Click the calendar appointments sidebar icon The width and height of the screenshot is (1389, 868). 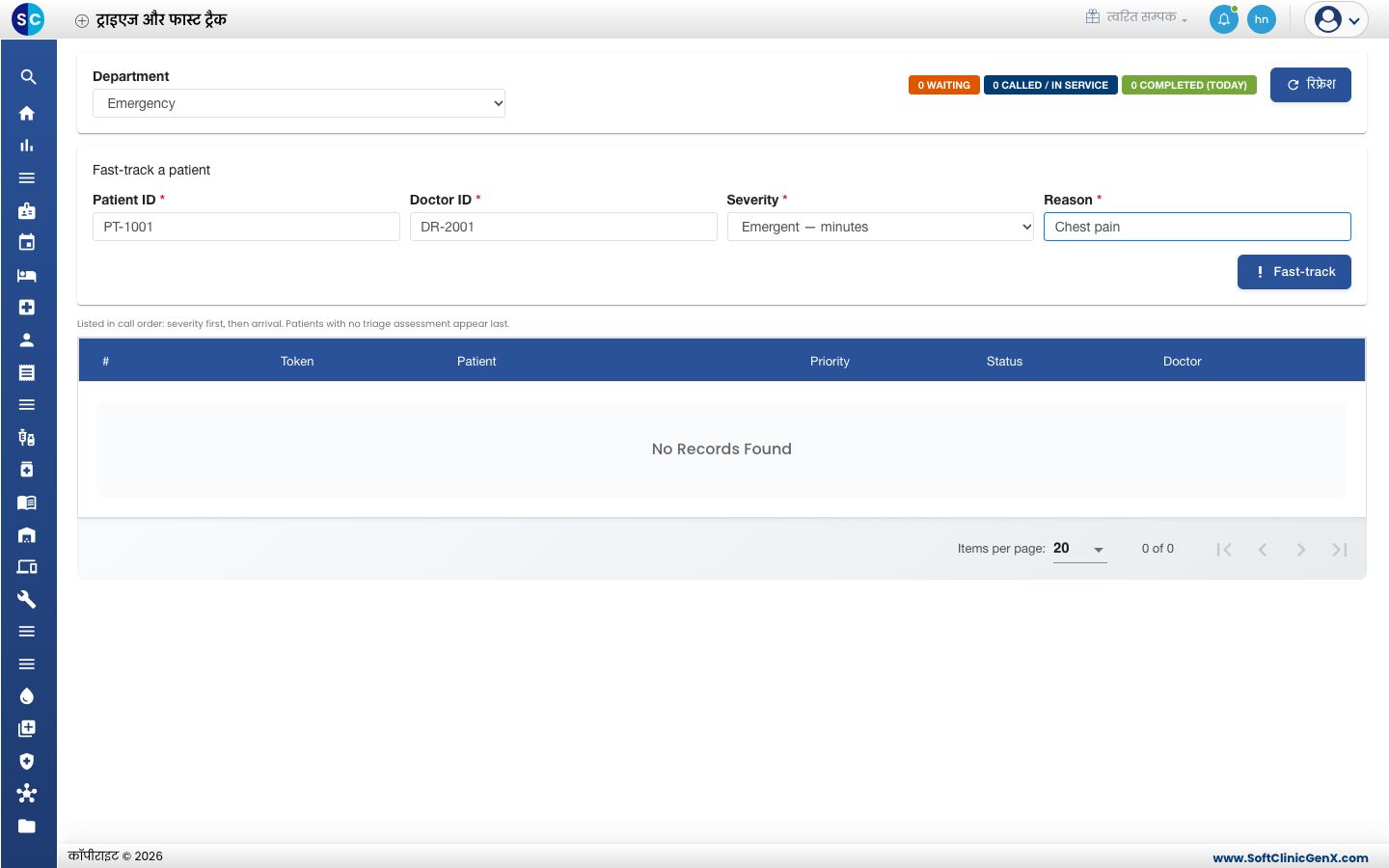tap(27, 242)
